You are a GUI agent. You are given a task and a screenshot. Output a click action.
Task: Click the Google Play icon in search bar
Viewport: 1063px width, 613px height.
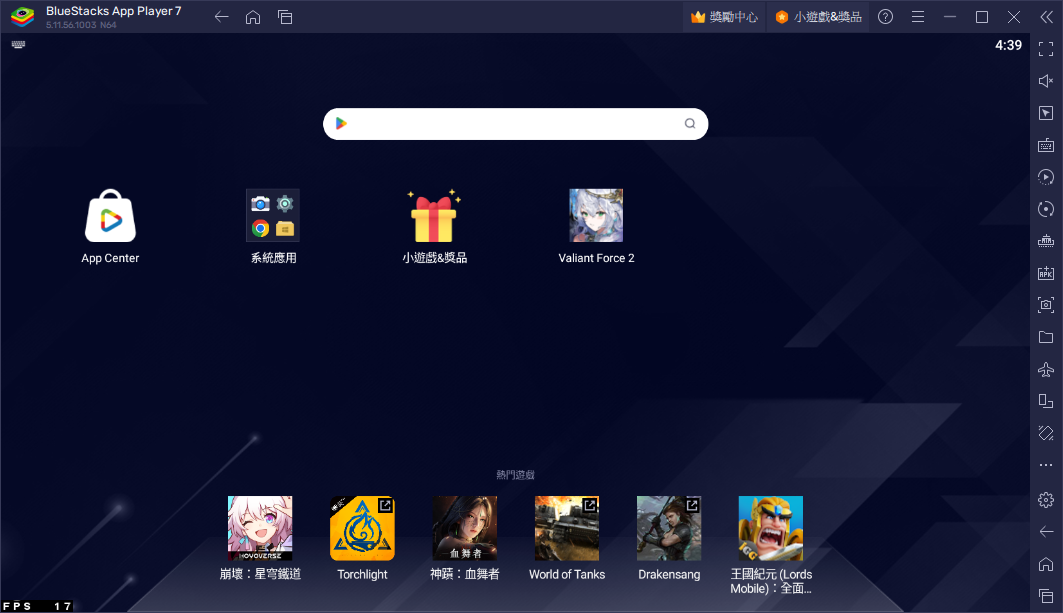[x=341, y=123]
